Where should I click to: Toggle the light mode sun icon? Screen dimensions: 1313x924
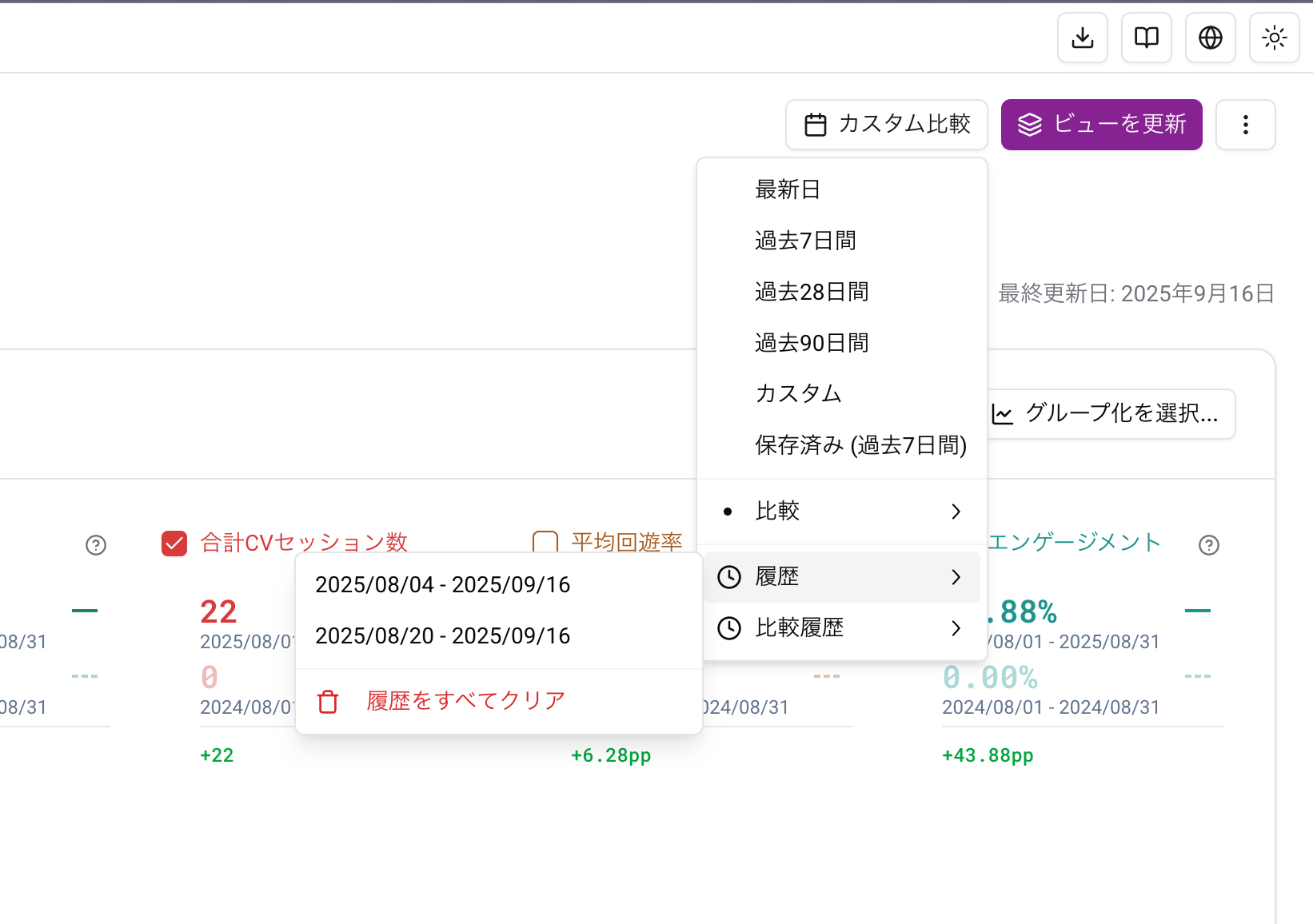1274,37
